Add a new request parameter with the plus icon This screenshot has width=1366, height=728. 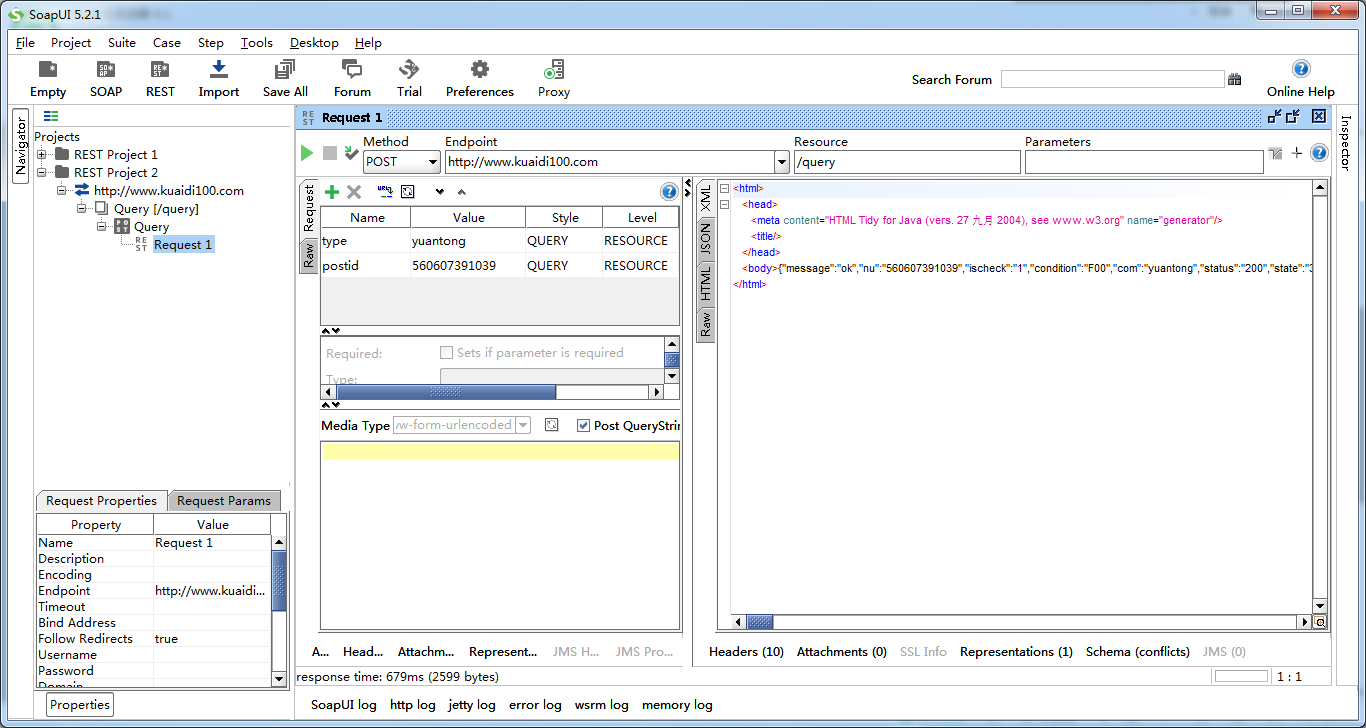pyautogui.click(x=332, y=191)
